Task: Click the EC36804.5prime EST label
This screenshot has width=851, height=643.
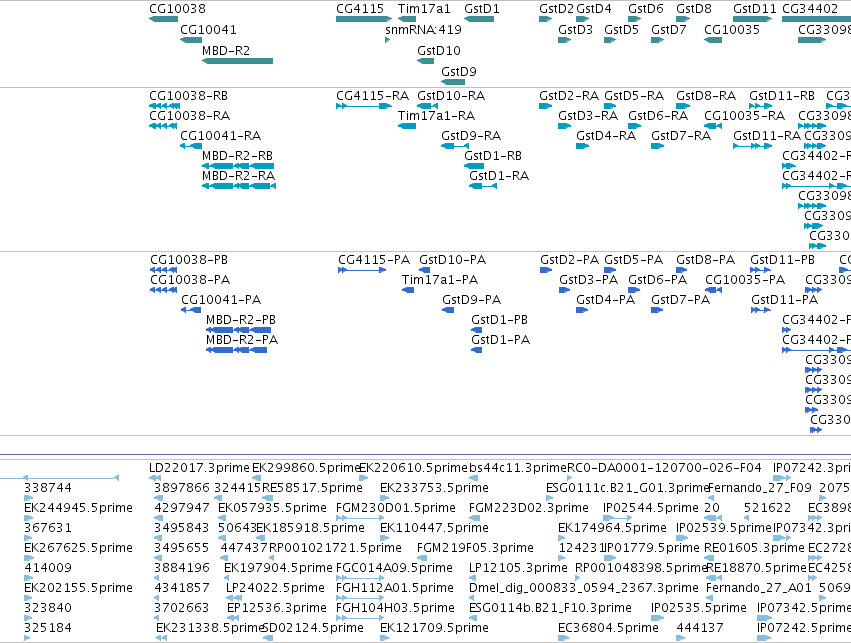Action: (x=608, y=628)
